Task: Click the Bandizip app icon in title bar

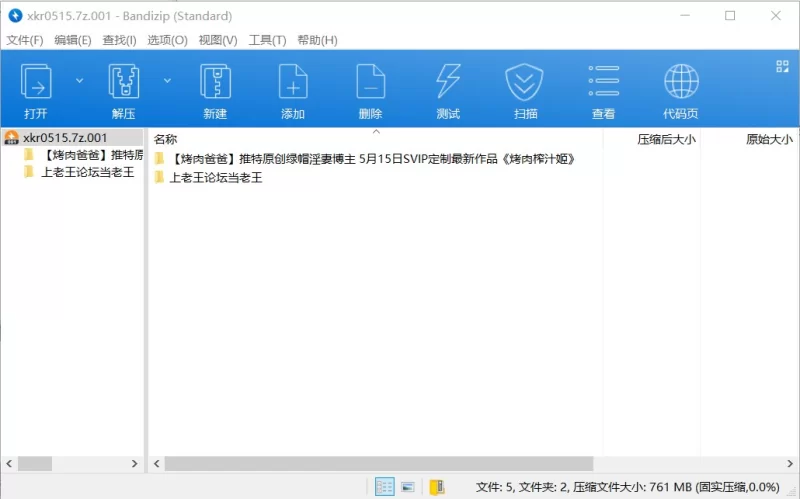Action: [x=15, y=16]
